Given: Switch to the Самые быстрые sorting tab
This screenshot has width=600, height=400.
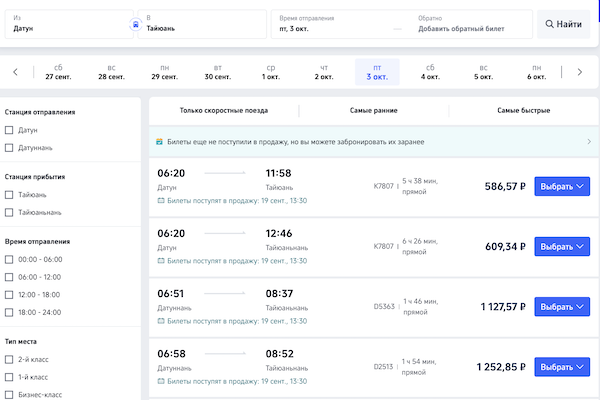Looking at the screenshot, I should tap(523, 110).
